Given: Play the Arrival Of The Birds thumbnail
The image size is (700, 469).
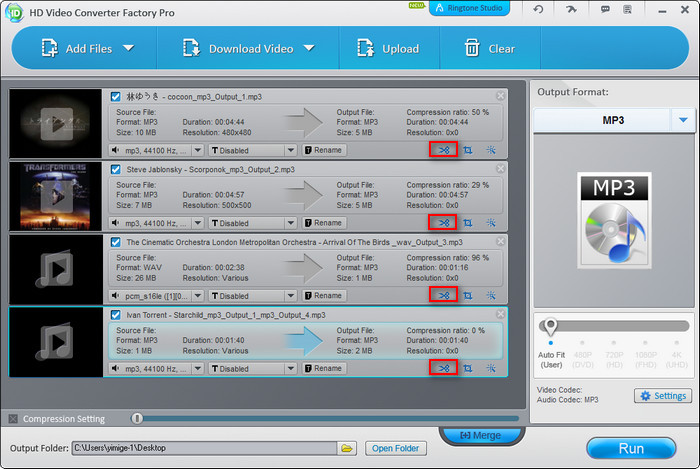Looking at the screenshot, I should (x=57, y=269).
